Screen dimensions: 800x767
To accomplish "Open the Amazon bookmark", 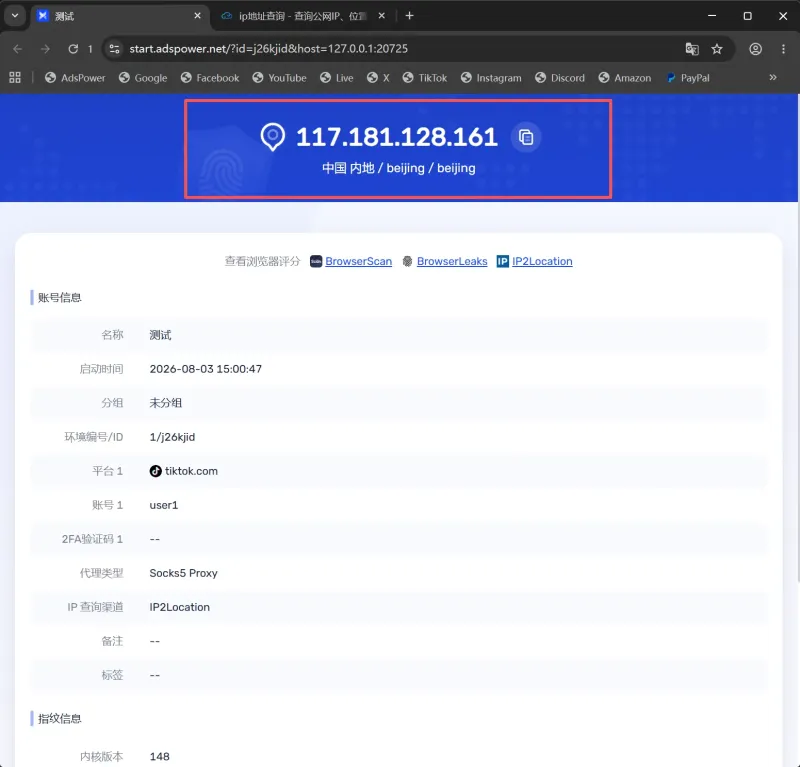I will tap(624, 78).
